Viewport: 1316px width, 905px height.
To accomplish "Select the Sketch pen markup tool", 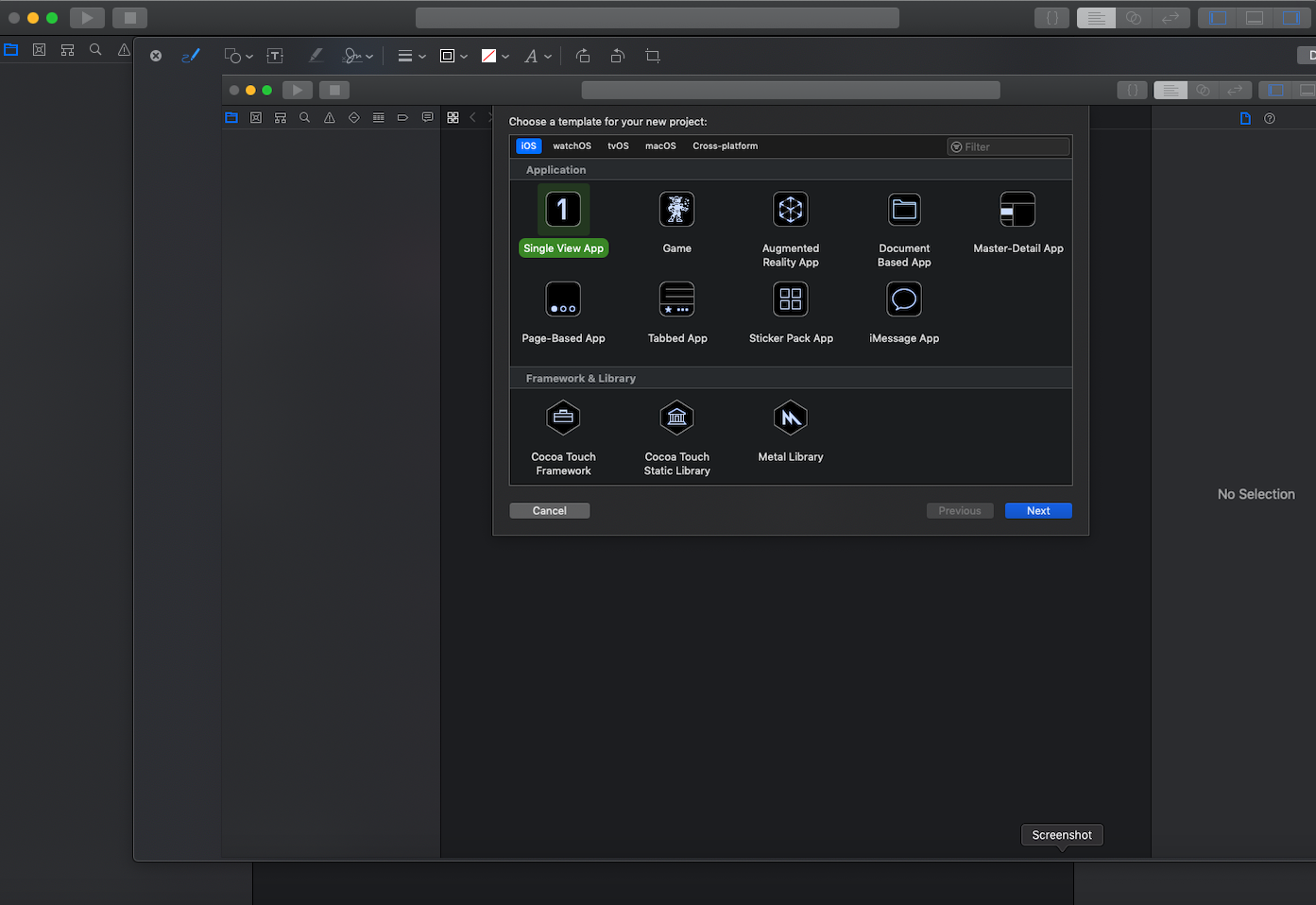I will pos(191,56).
